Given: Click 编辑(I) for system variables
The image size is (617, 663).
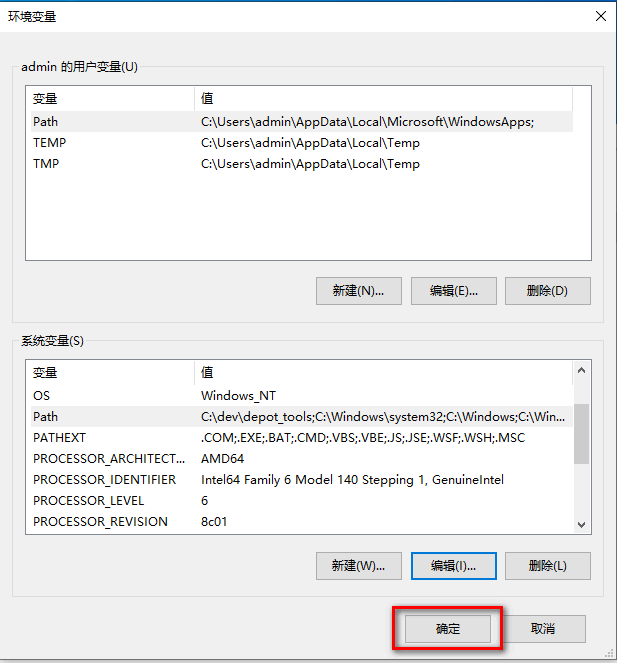Looking at the screenshot, I should (x=454, y=566).
